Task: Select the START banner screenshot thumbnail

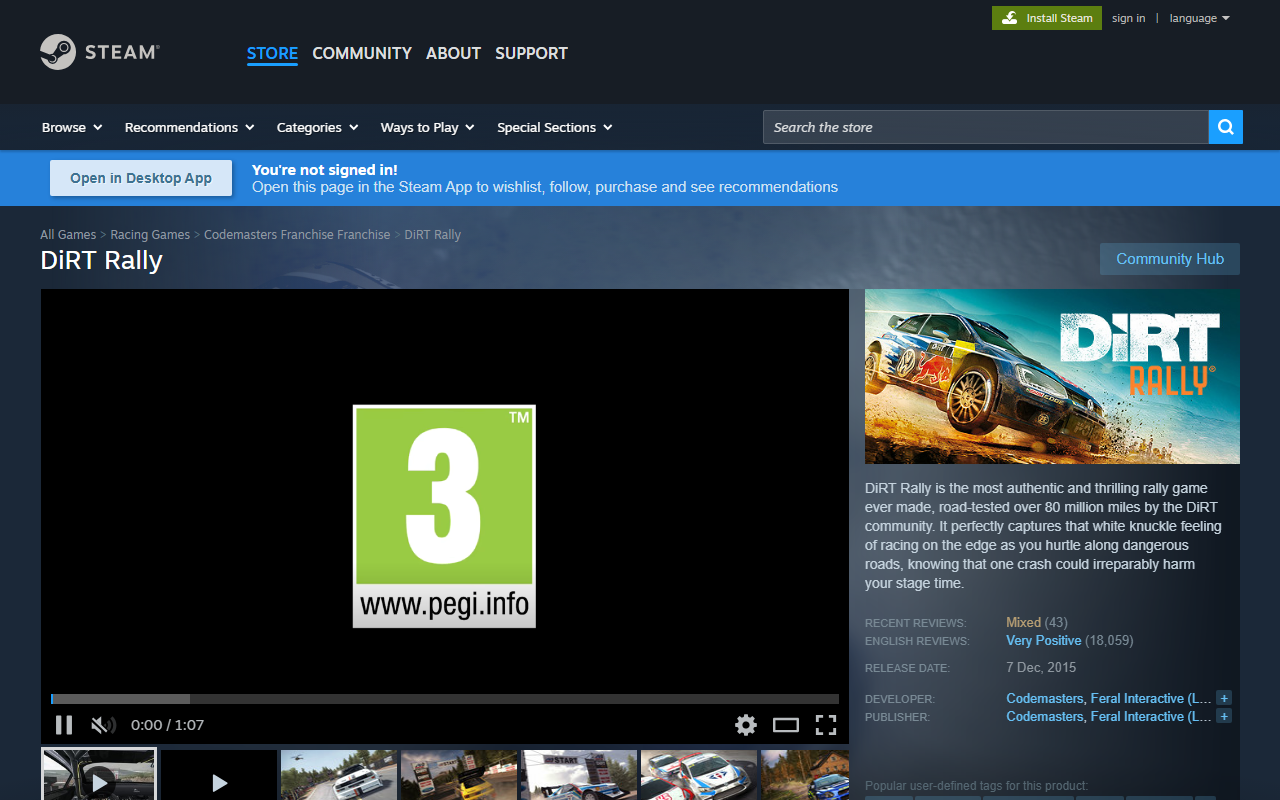Action: coord(579,776)
